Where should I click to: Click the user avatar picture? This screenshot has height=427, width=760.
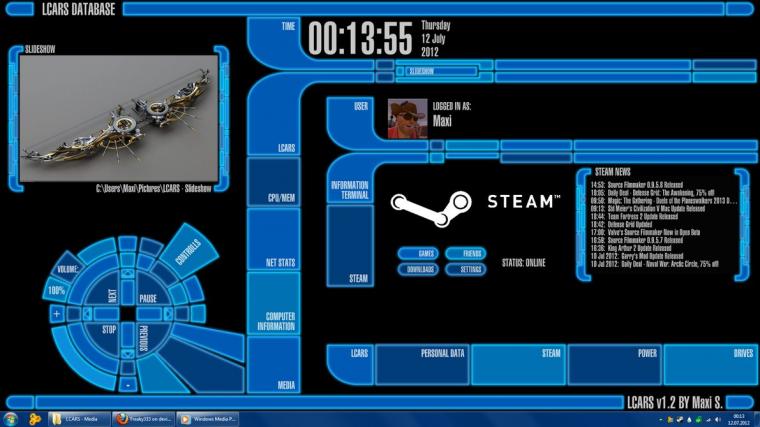point(408,119)
